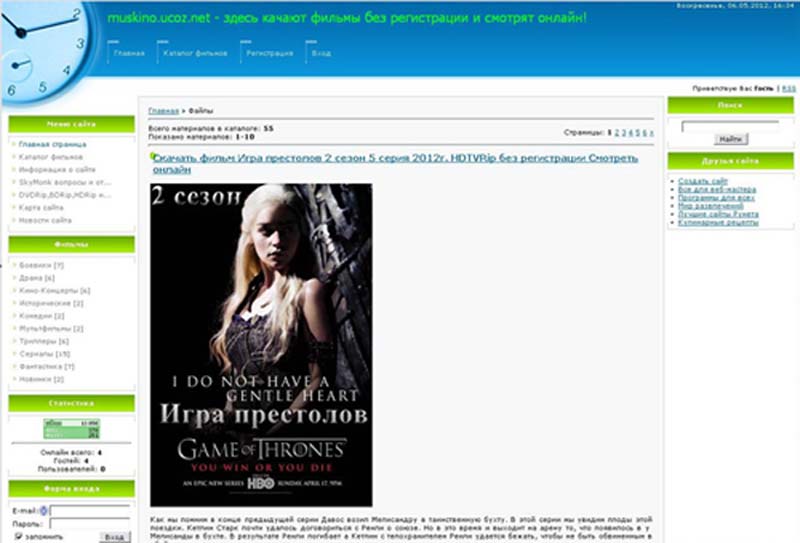
Task: Select the Комедии [2] category
Action: pos(41,316)
